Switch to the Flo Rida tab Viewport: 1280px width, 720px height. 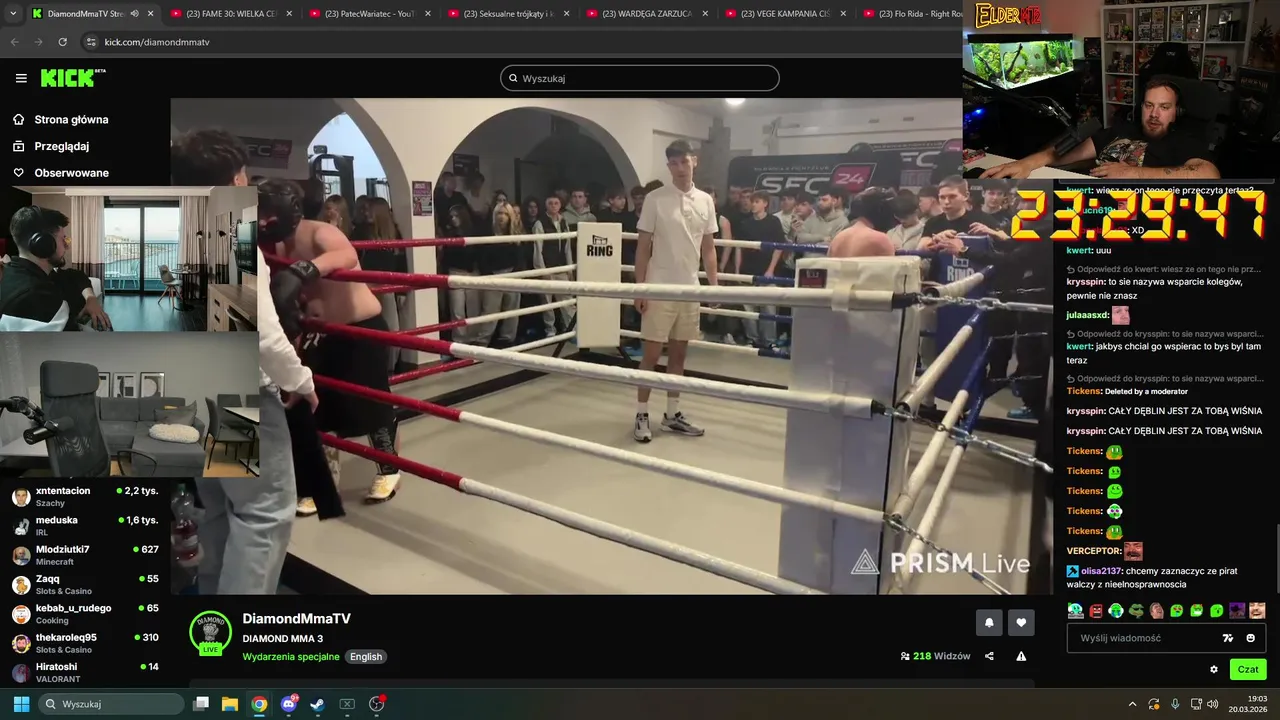coord(911,14)
